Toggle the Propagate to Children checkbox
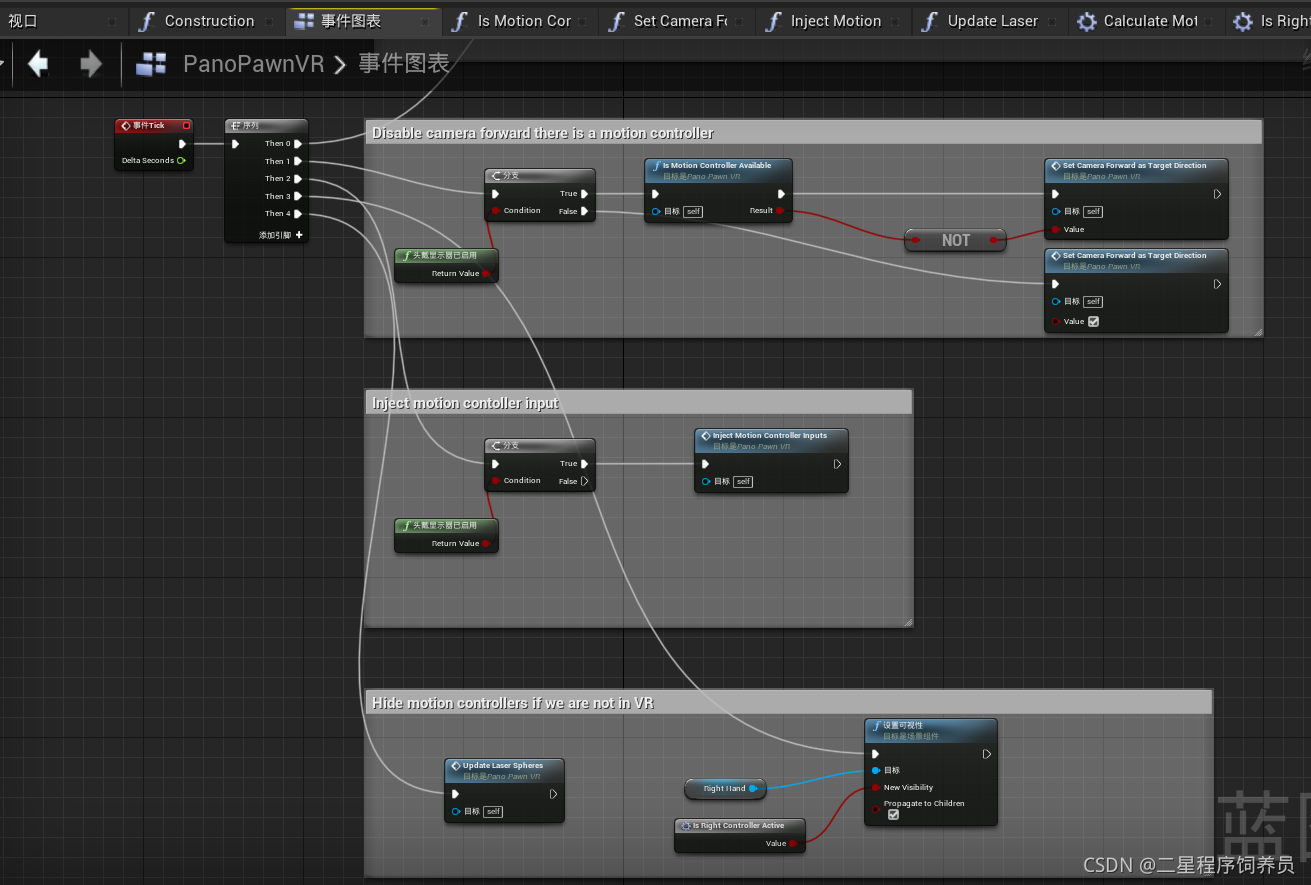This screenshot has height=885, width=1311. click(x=893, y=815)
